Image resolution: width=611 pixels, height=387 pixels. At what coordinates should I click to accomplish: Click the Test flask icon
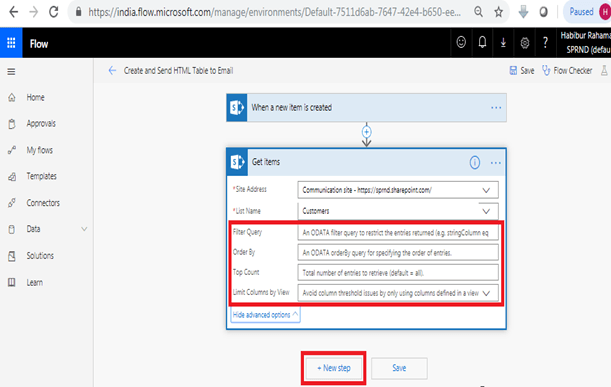click(x=604, y=71)
